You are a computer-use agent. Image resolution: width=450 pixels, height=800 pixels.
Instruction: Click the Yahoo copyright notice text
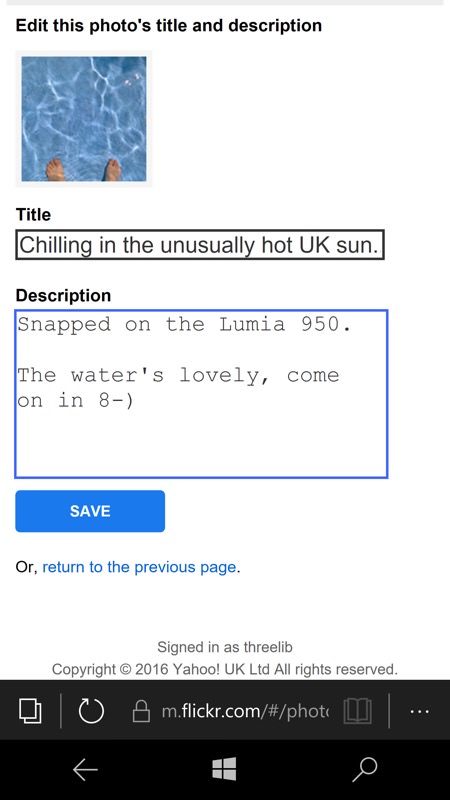coord(224,669)
